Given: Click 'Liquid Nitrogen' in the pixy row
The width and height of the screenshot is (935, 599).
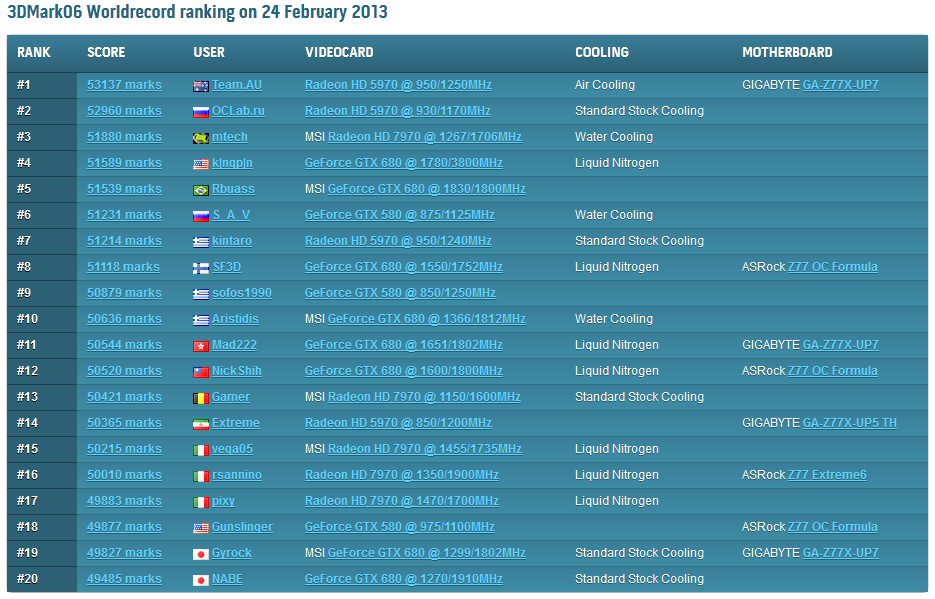Looking at the screenshot, I should tap(617, 501).
